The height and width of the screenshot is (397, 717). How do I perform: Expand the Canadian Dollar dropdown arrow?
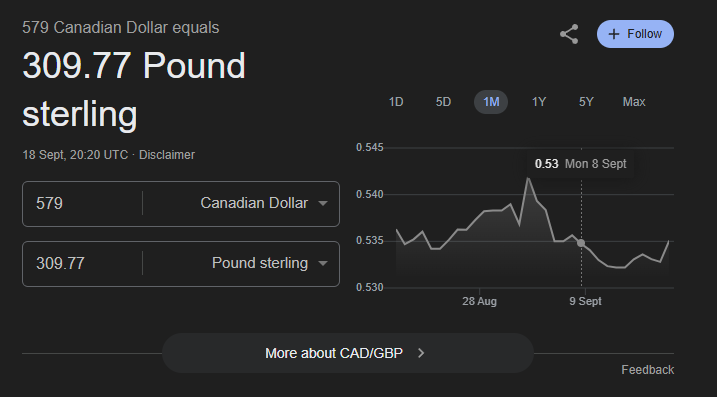(323, 203)
